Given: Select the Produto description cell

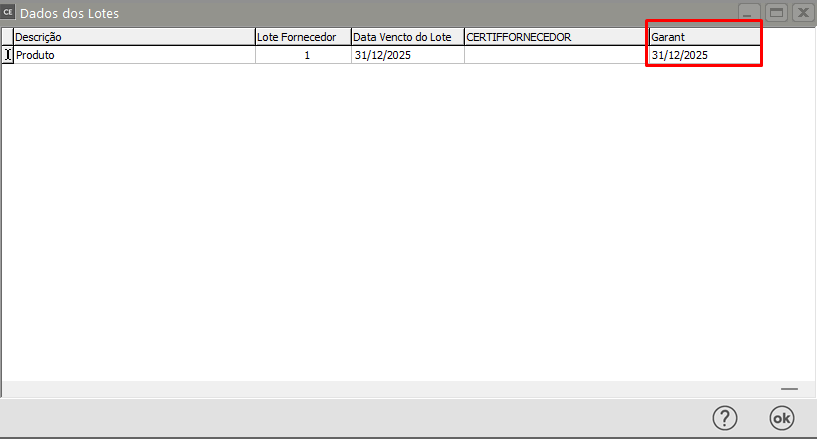Looking at the screenshot, I should (x=134, y=56).
